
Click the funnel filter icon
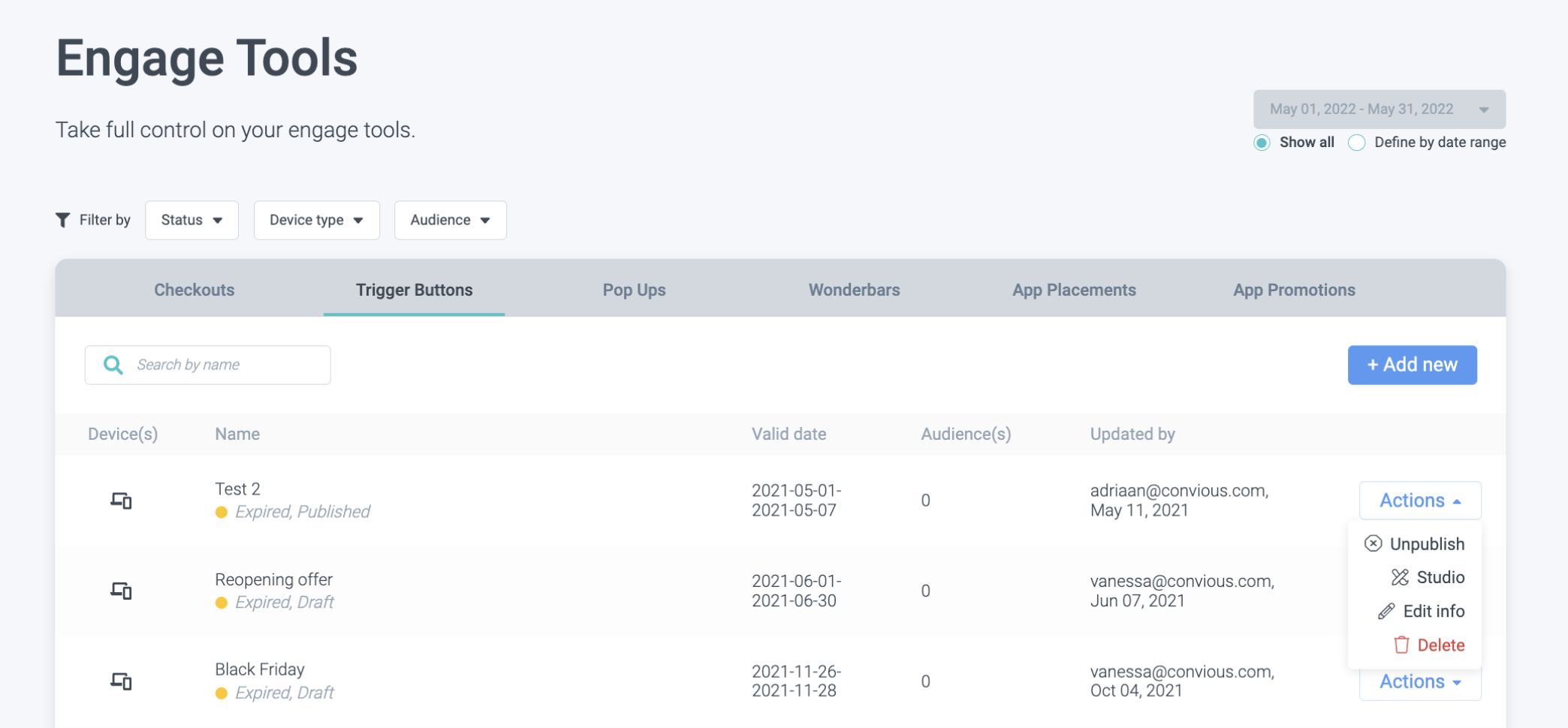pyautogui.click(x=62, y=220)
